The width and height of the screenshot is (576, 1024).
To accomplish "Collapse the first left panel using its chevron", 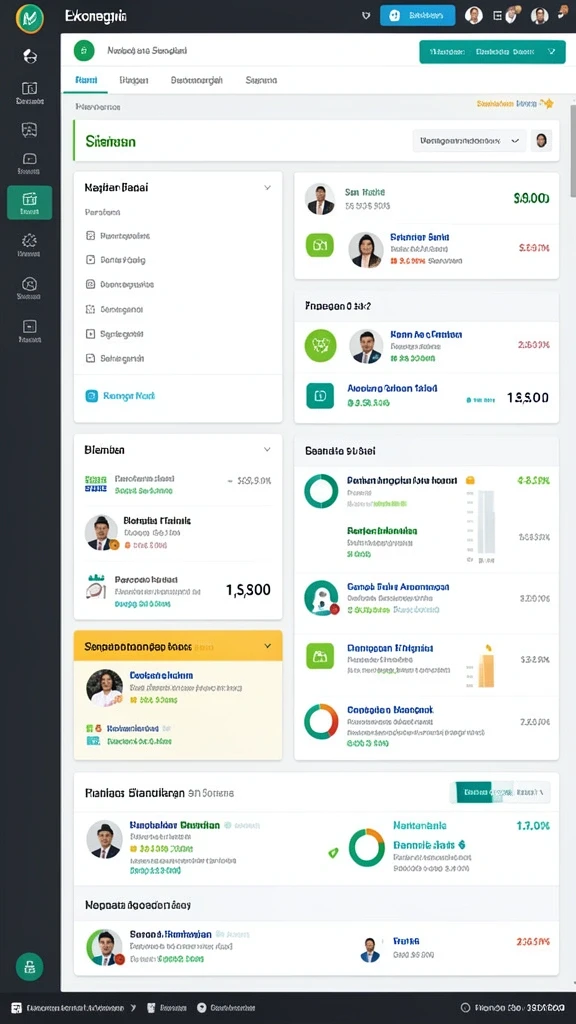I will tap(267, 187).
